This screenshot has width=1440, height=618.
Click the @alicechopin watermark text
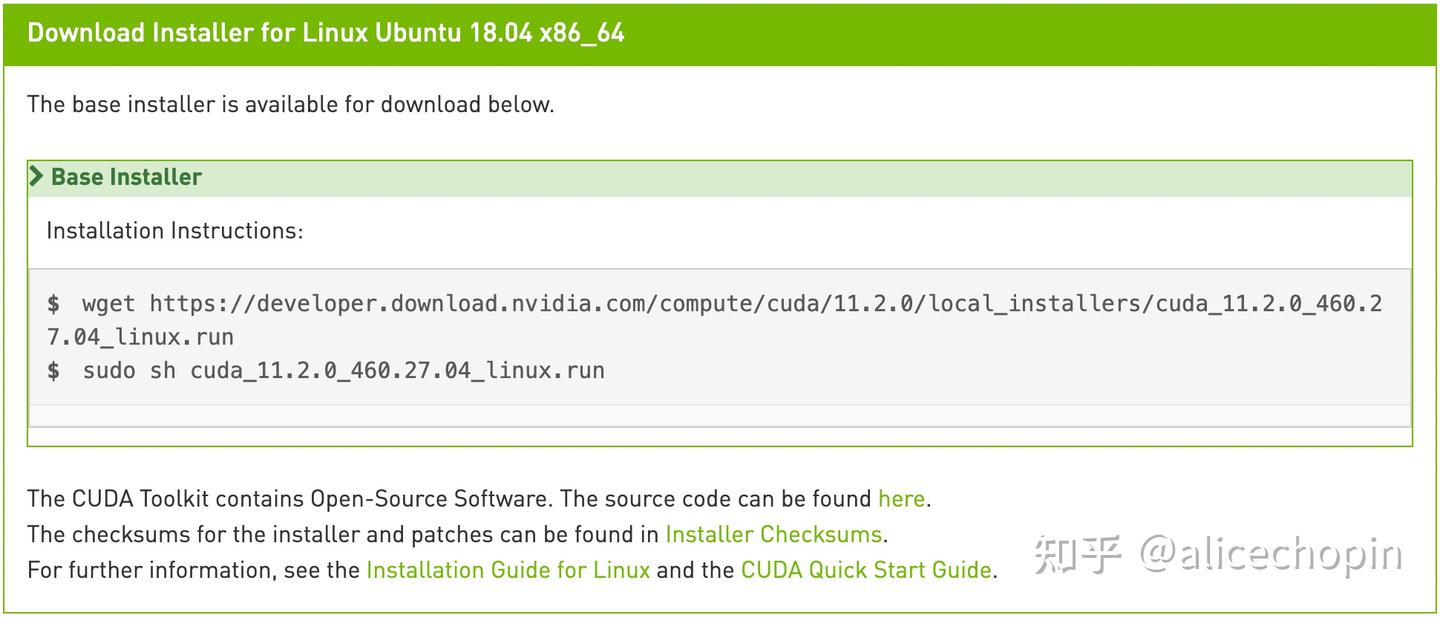[1271, 554]
